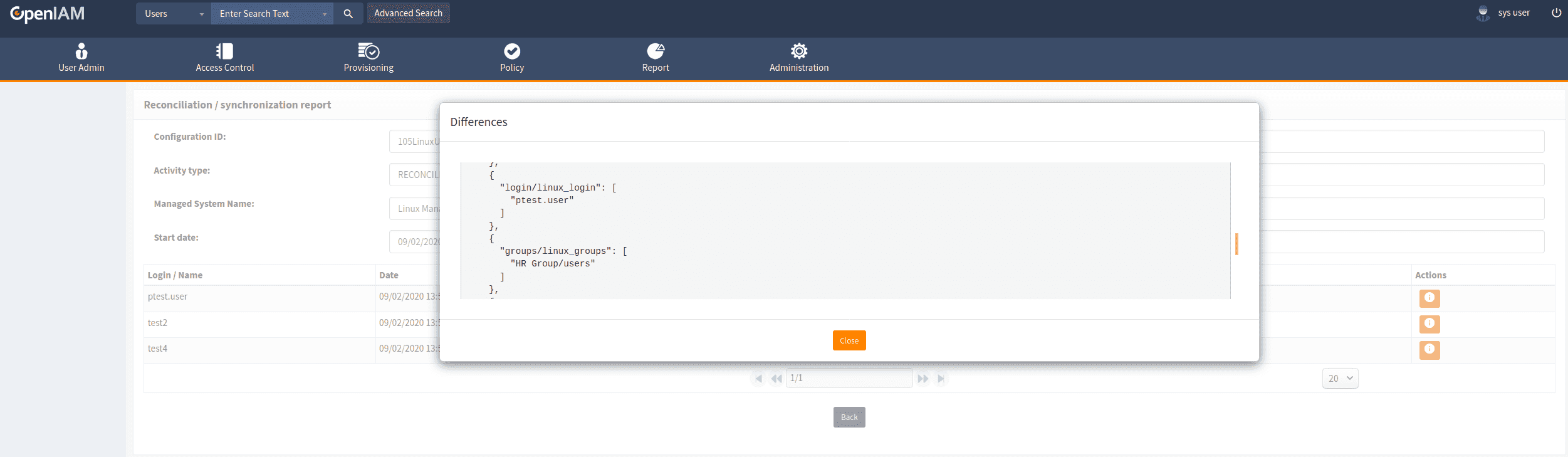The image size is (1568, 457).
Task: Go to the first page arrow
Action: [x=759, y=379]
